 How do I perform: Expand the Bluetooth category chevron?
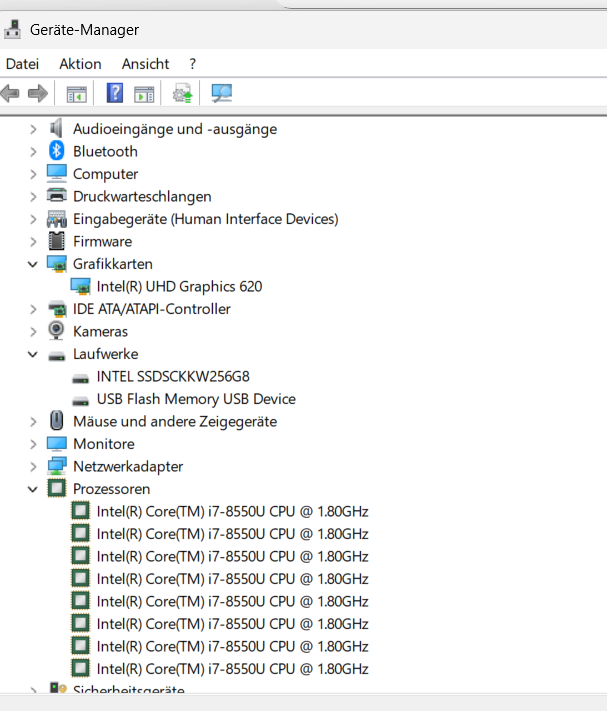coord(33,151)
